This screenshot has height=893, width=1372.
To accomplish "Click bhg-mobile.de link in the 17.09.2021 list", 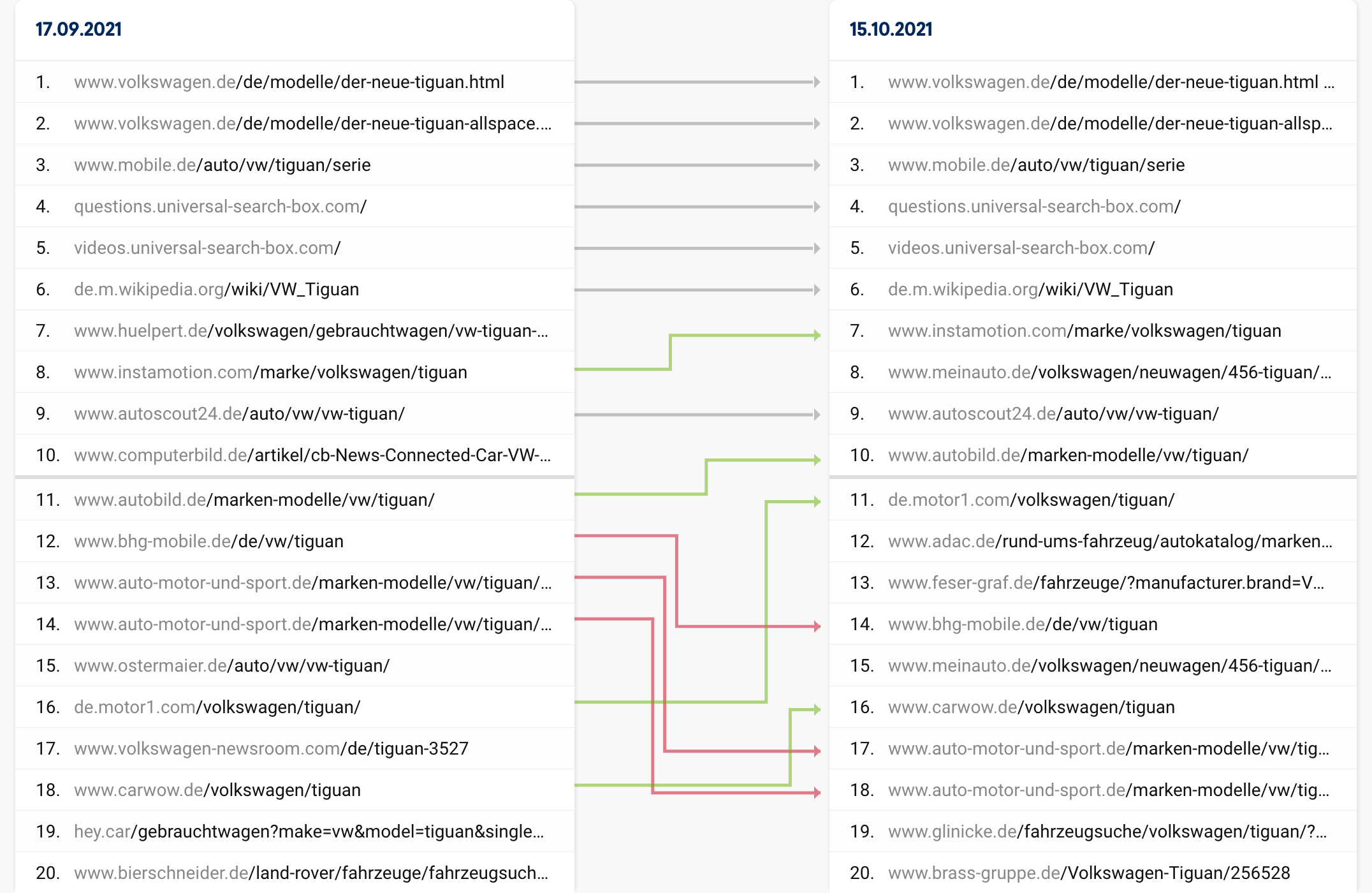I will coord(208,542).
